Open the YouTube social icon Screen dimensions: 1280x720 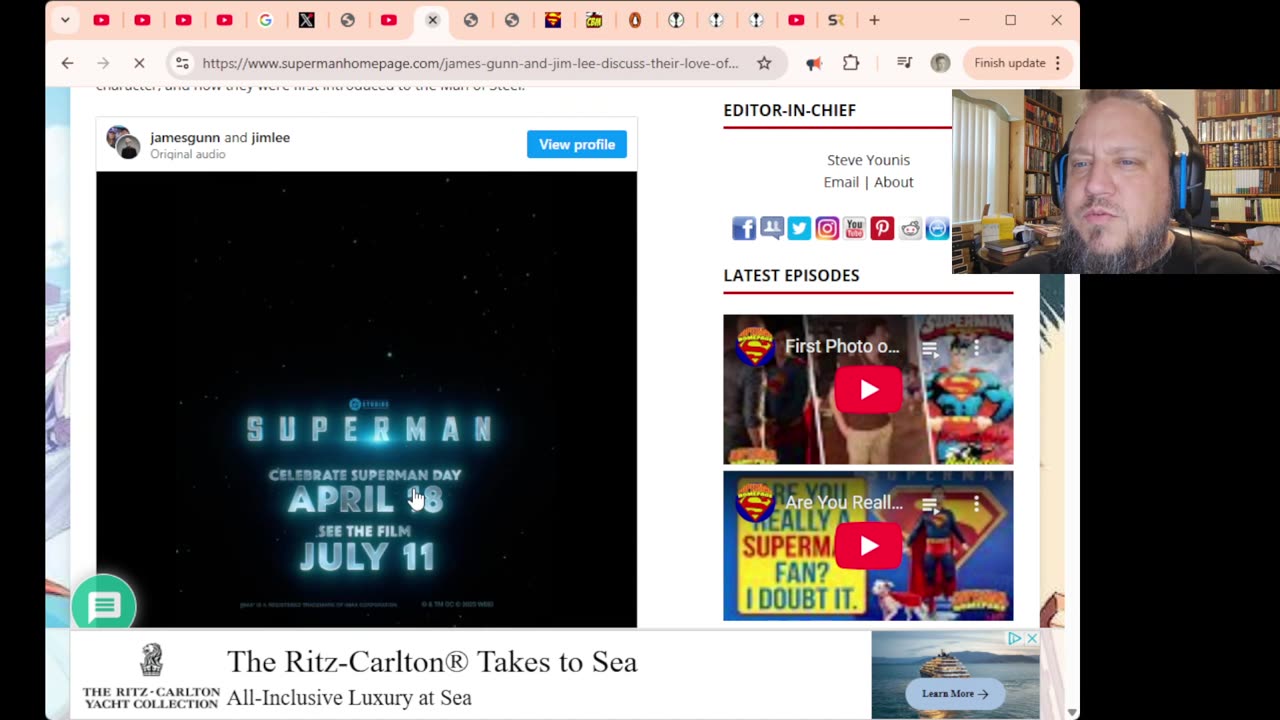pos(854,228)
